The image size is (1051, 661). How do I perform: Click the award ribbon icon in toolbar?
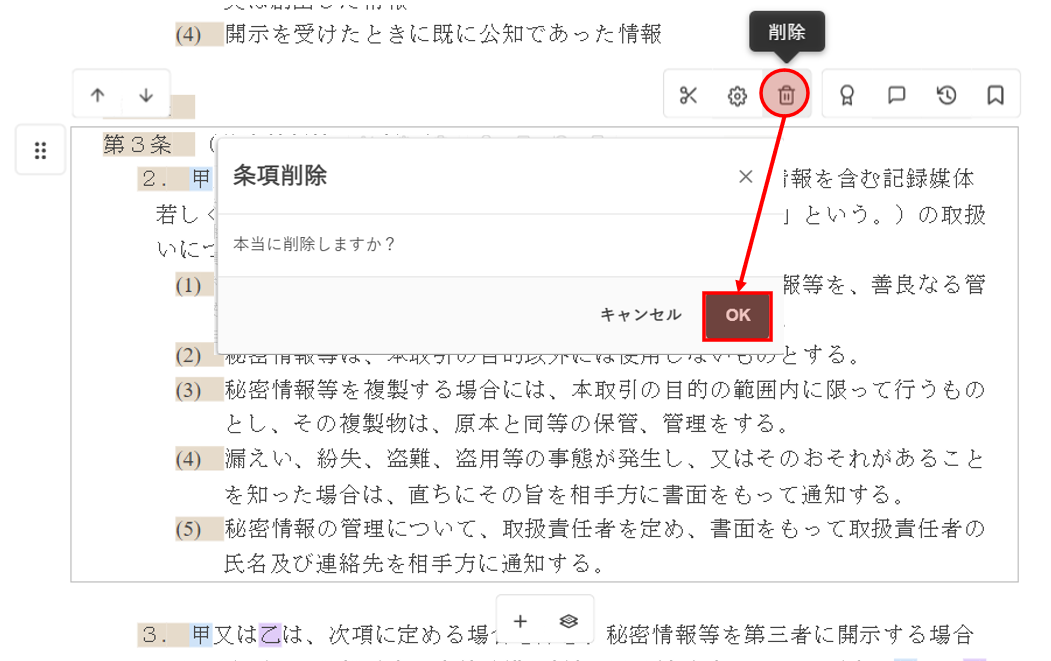pos(847,96)
